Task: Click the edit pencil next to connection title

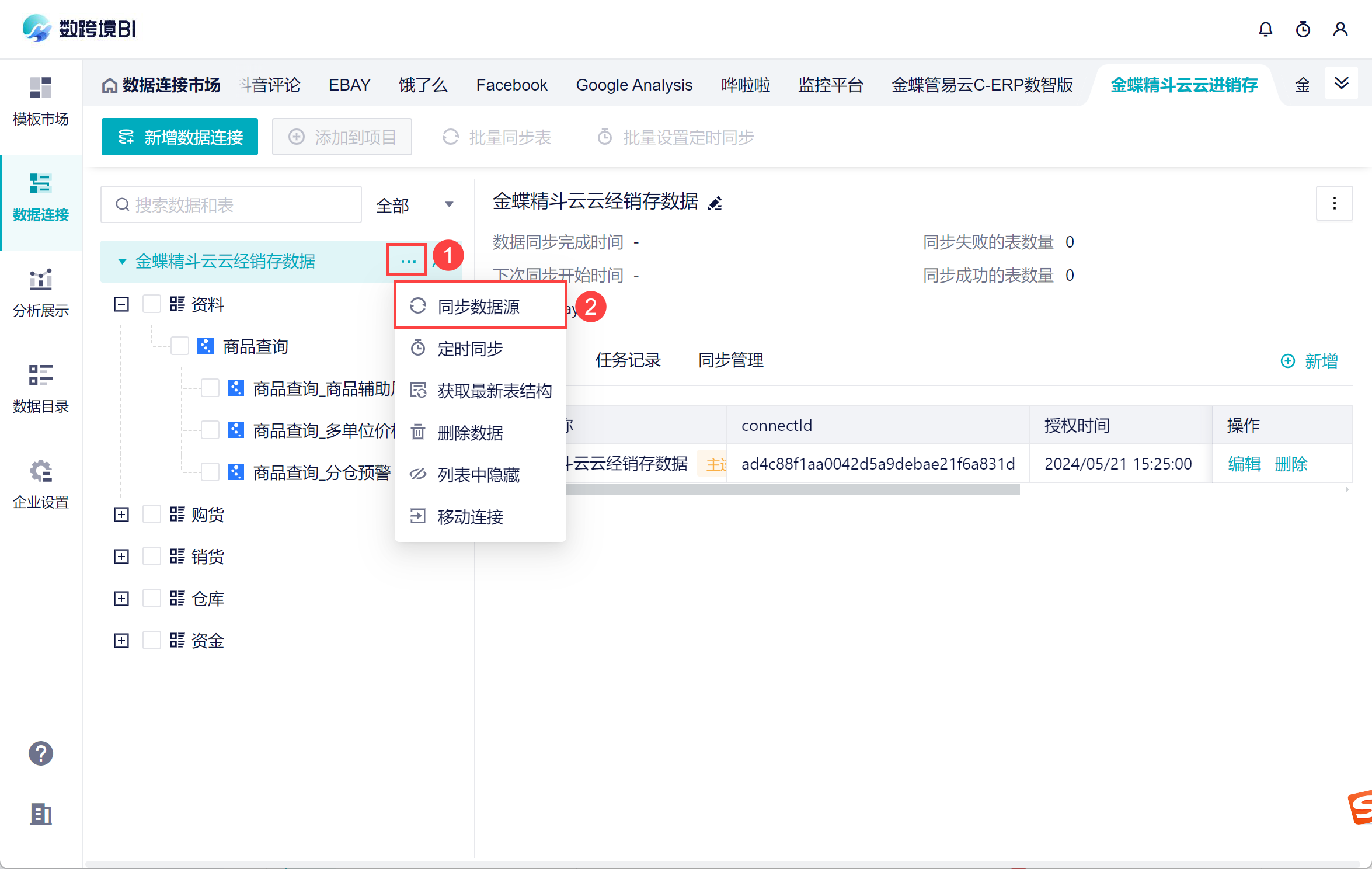Action: (715, 203)
